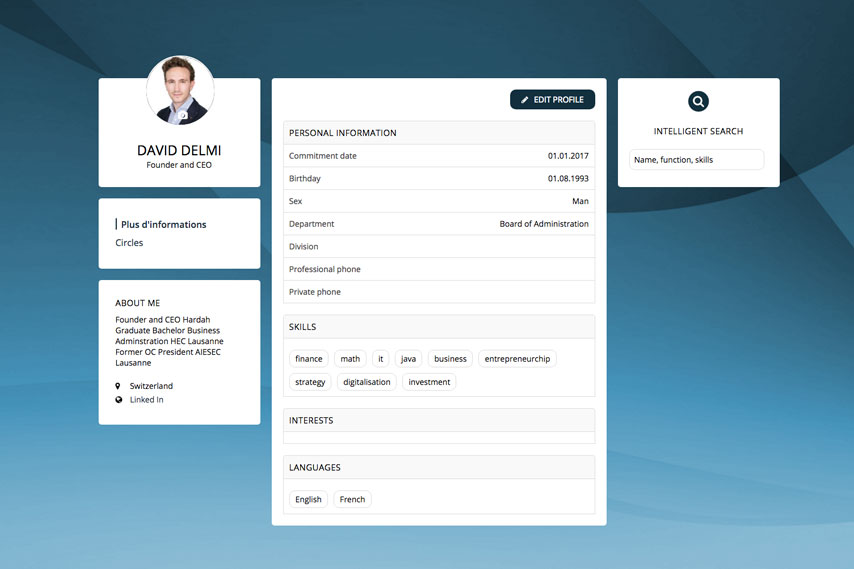Click the Professional phone row label
This screenshot has width=854, height=569.
point(325,270)
